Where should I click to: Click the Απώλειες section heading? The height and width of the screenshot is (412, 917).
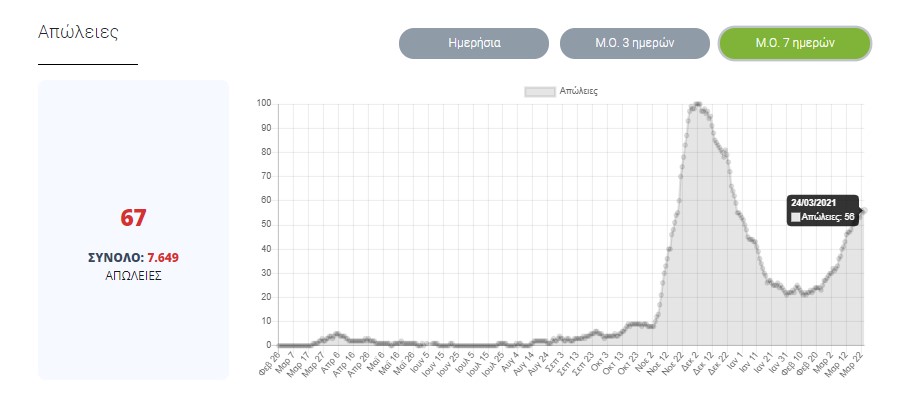tap(78, 31)
